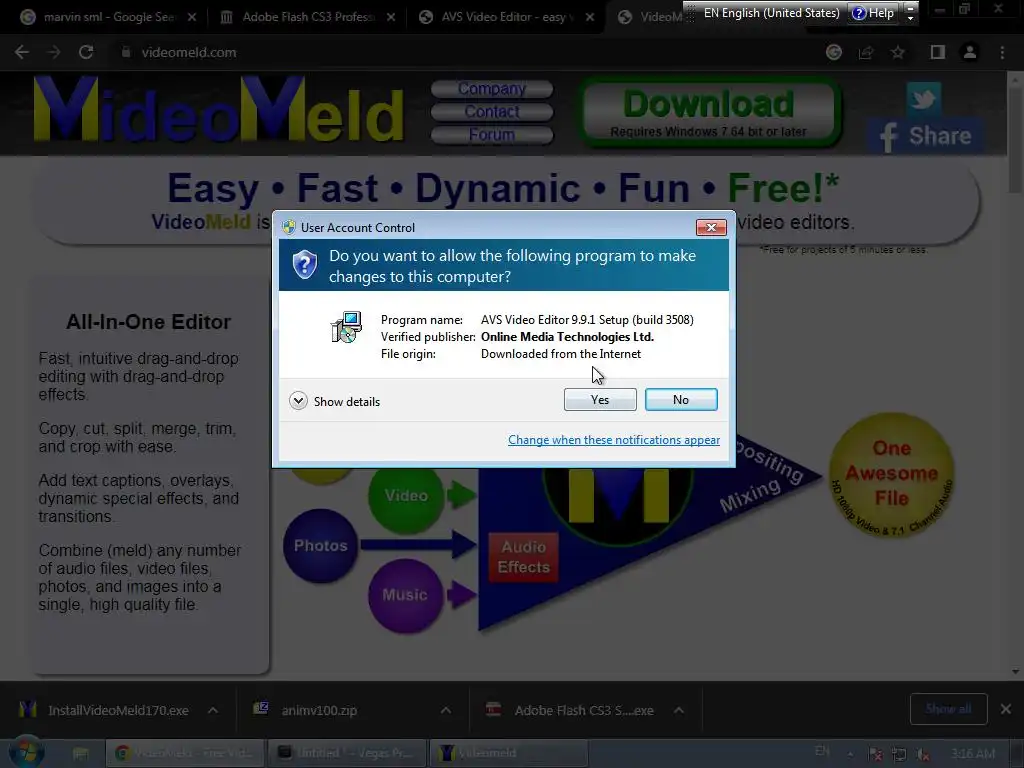Close the downloads bar
Screen dimensions: 1024x768
point(1006,709)
